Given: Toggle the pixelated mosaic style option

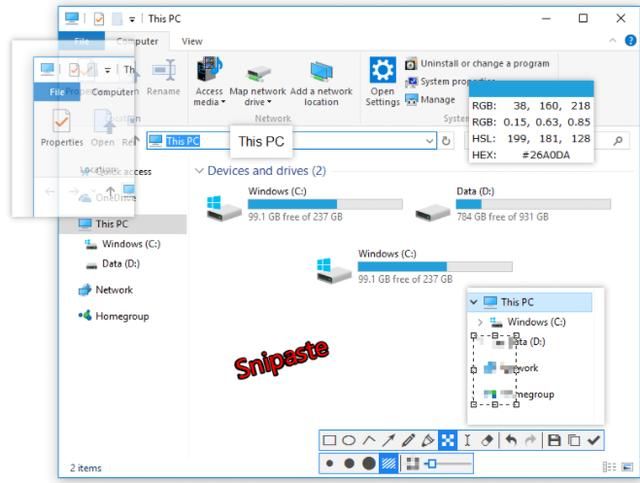Looking at the screenshot, I should coord(413,463).
